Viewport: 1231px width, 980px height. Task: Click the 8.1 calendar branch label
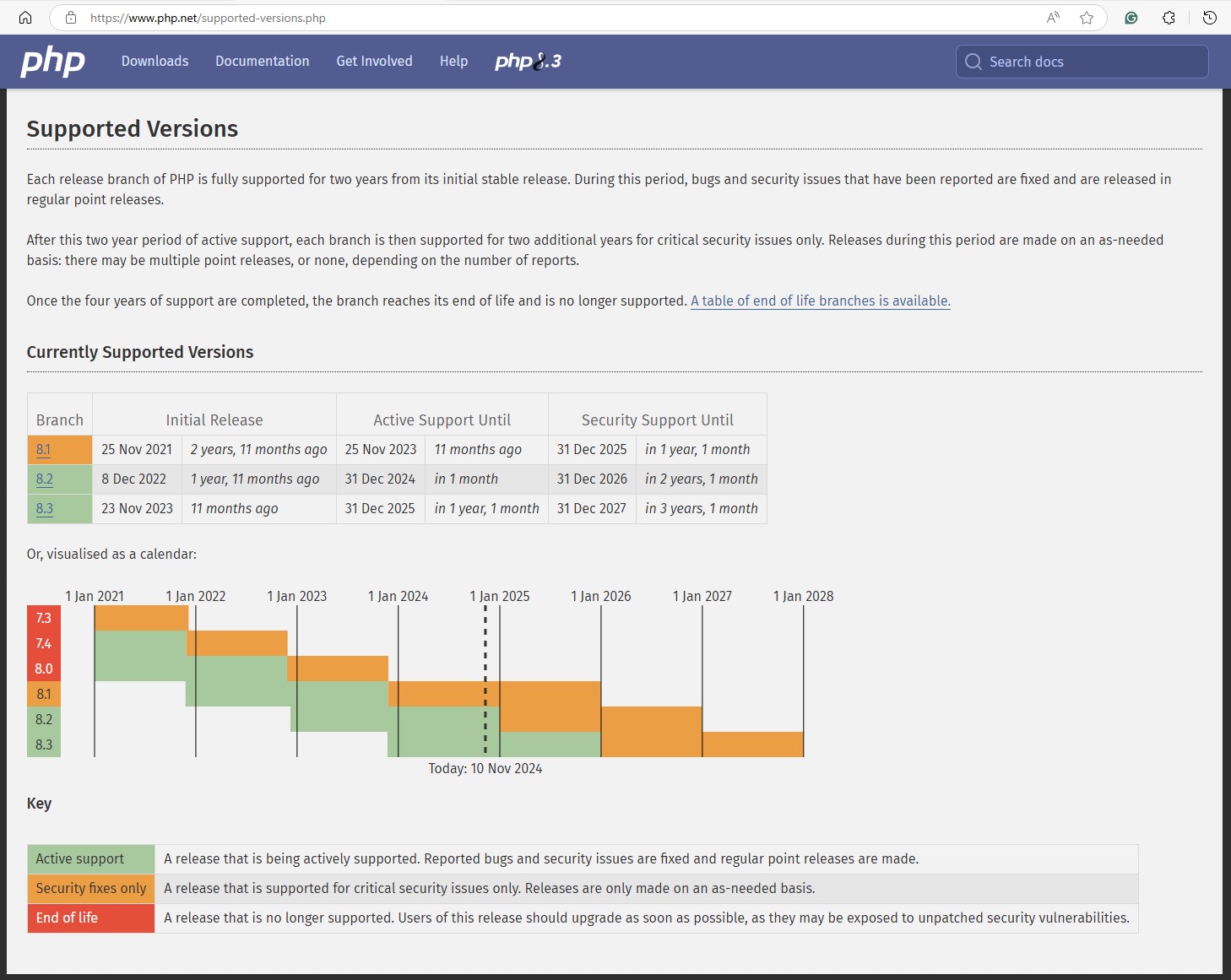(44, 694)
